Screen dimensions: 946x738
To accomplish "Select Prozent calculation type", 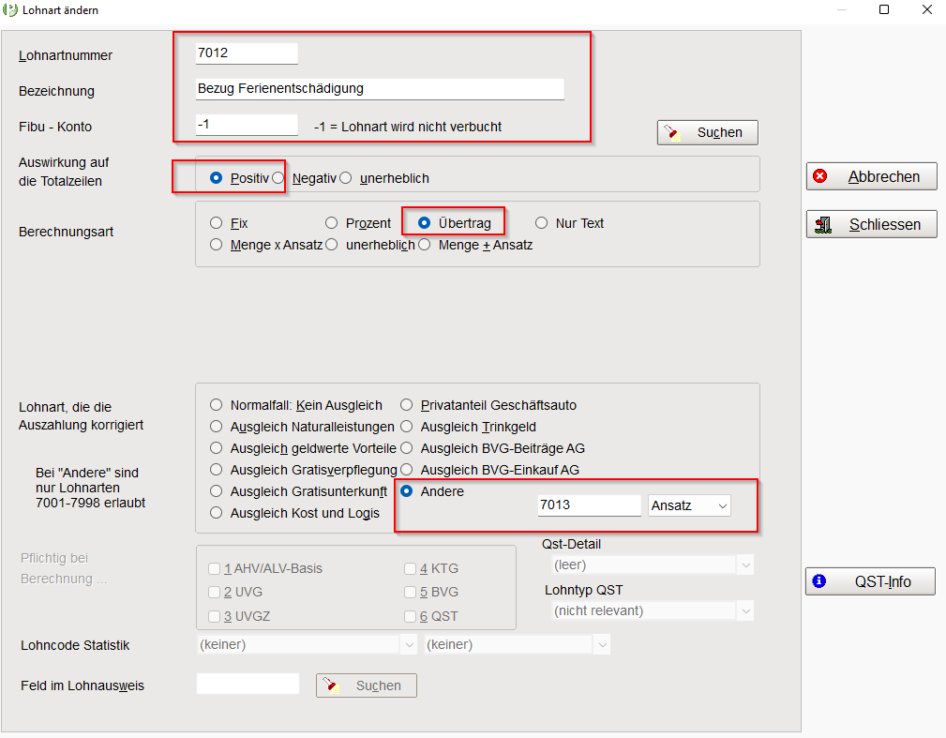I will [x=332, y=223].
